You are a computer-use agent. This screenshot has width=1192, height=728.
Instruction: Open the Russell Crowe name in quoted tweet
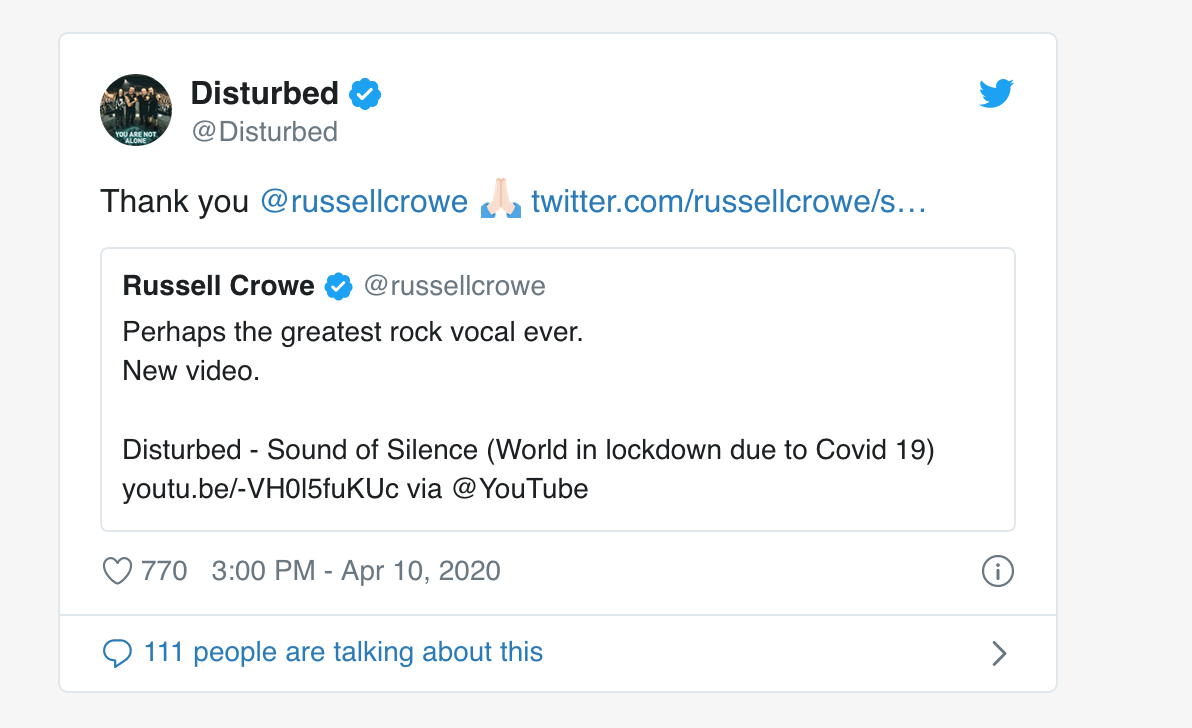coord(218,286)
